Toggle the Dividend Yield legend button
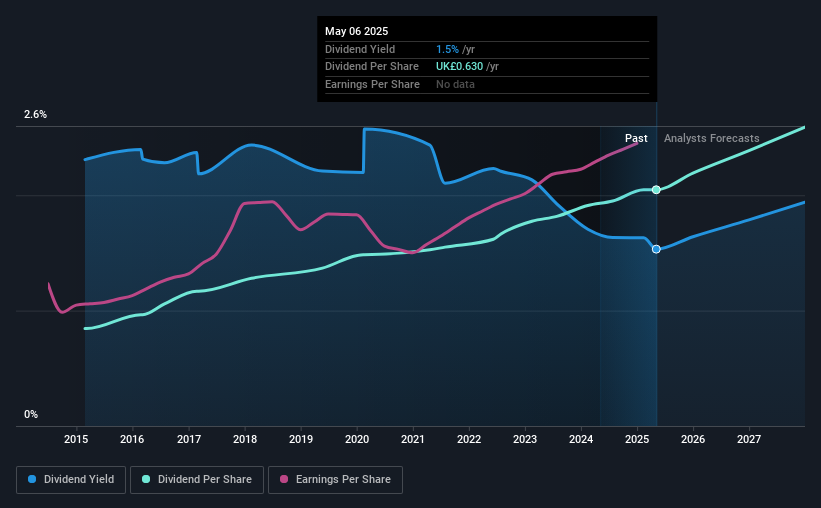 click(x=71, y=479)
